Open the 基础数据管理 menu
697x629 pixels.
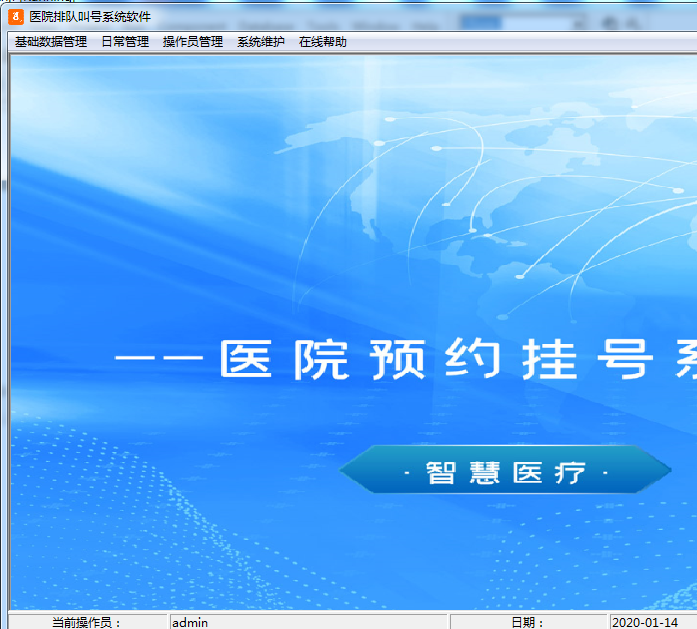[x=51, y=42]
